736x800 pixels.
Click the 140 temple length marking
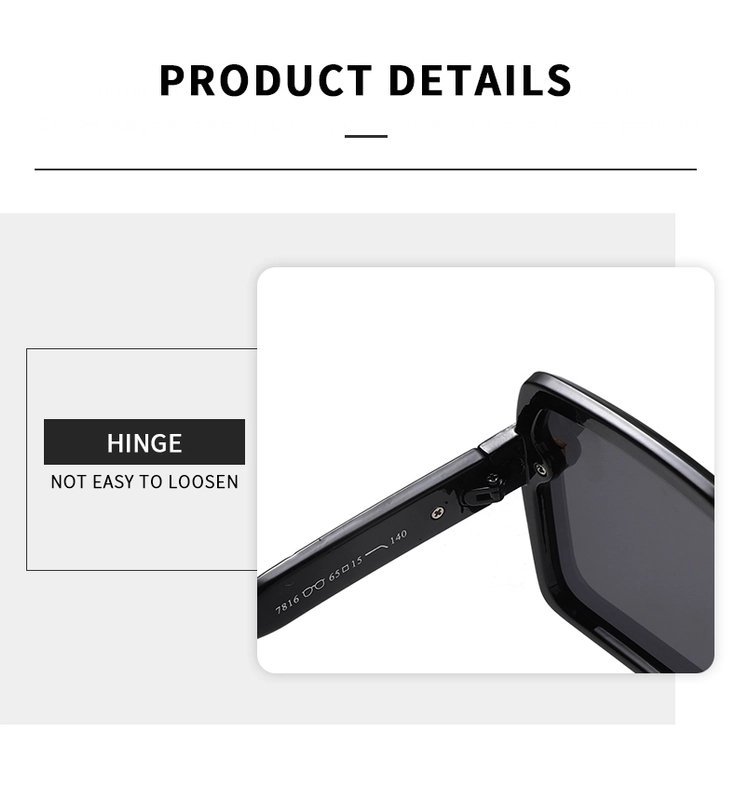(x=398, y=537)
